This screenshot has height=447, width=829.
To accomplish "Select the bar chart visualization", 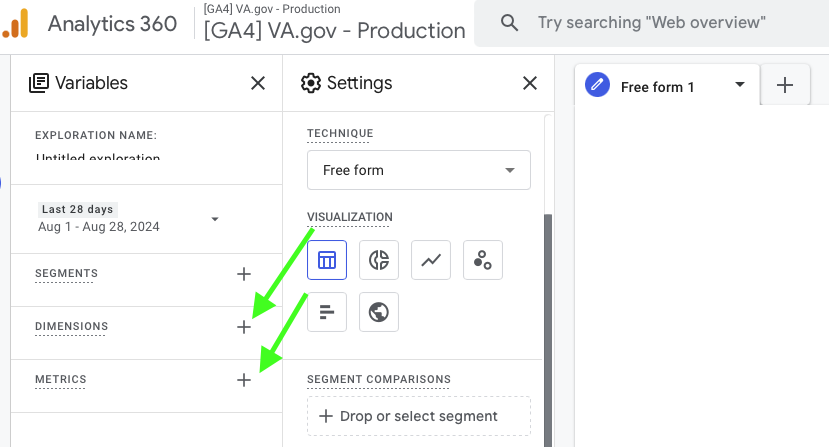I will pyautogui.click(x=327, y=312).
